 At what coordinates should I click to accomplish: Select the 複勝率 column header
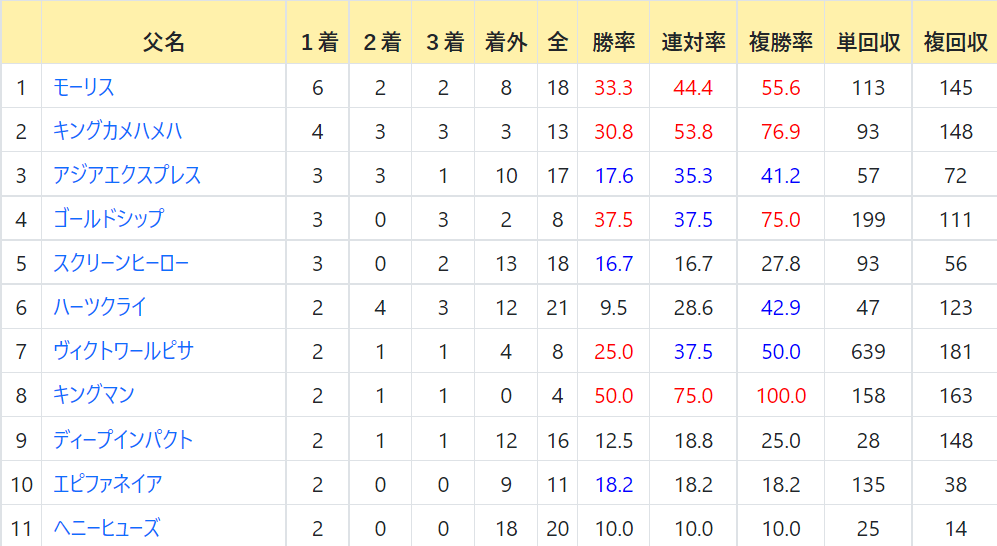click(781, 42)
